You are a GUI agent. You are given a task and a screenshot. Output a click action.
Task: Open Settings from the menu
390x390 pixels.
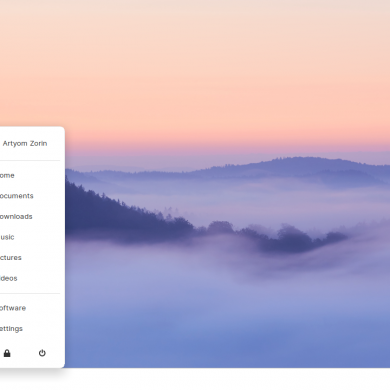11,329
